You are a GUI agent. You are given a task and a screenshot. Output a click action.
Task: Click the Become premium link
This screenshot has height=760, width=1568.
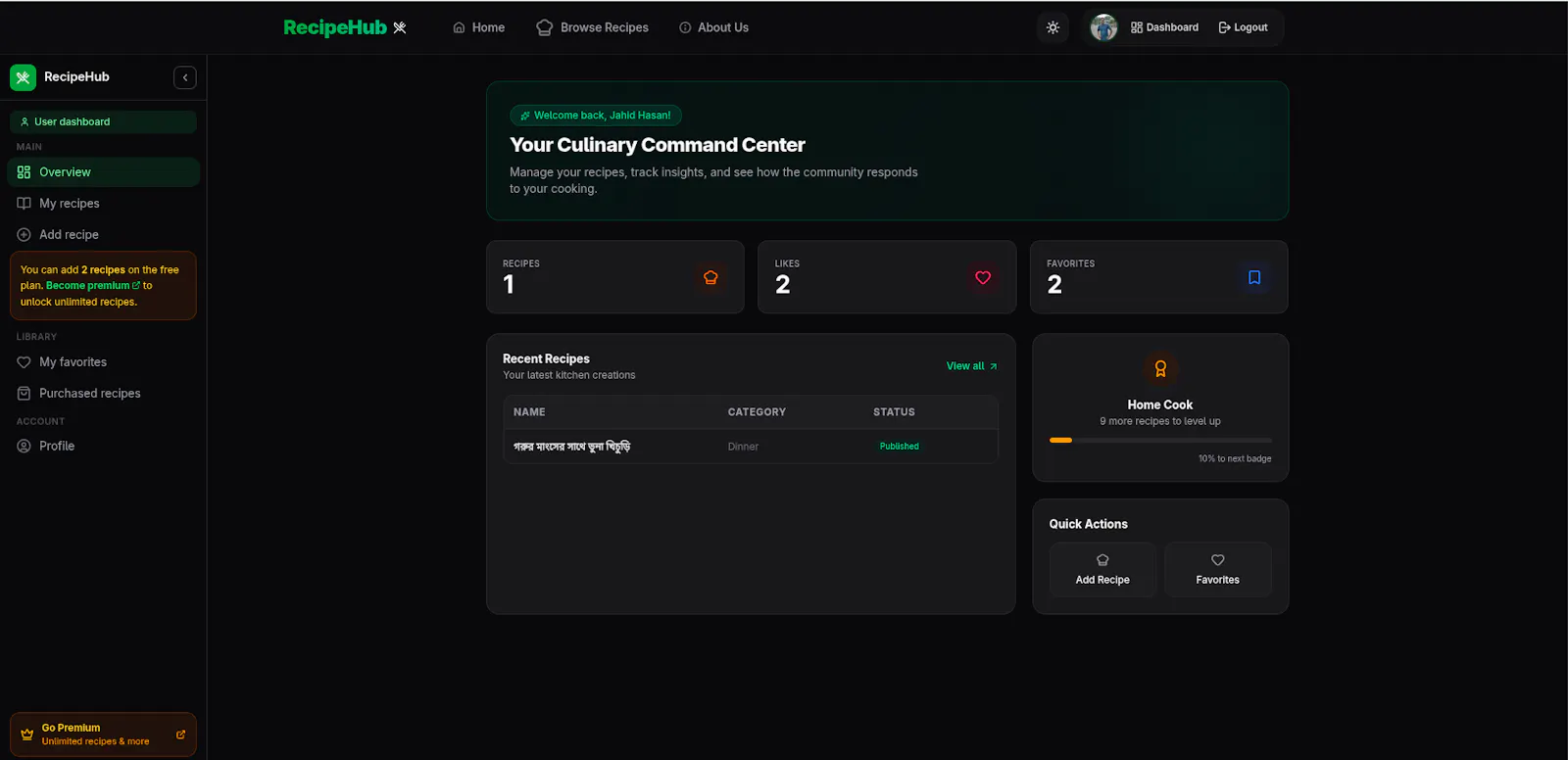(93, 286)
